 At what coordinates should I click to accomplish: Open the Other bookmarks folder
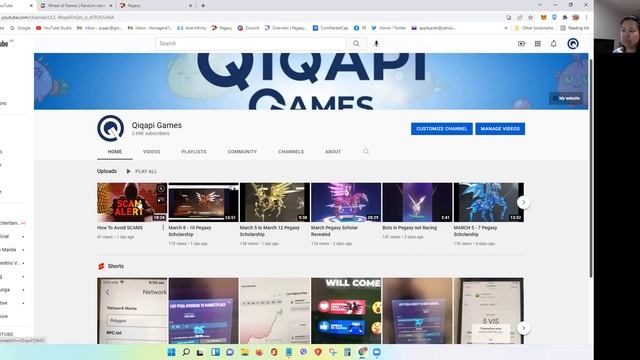click(534, 28)
